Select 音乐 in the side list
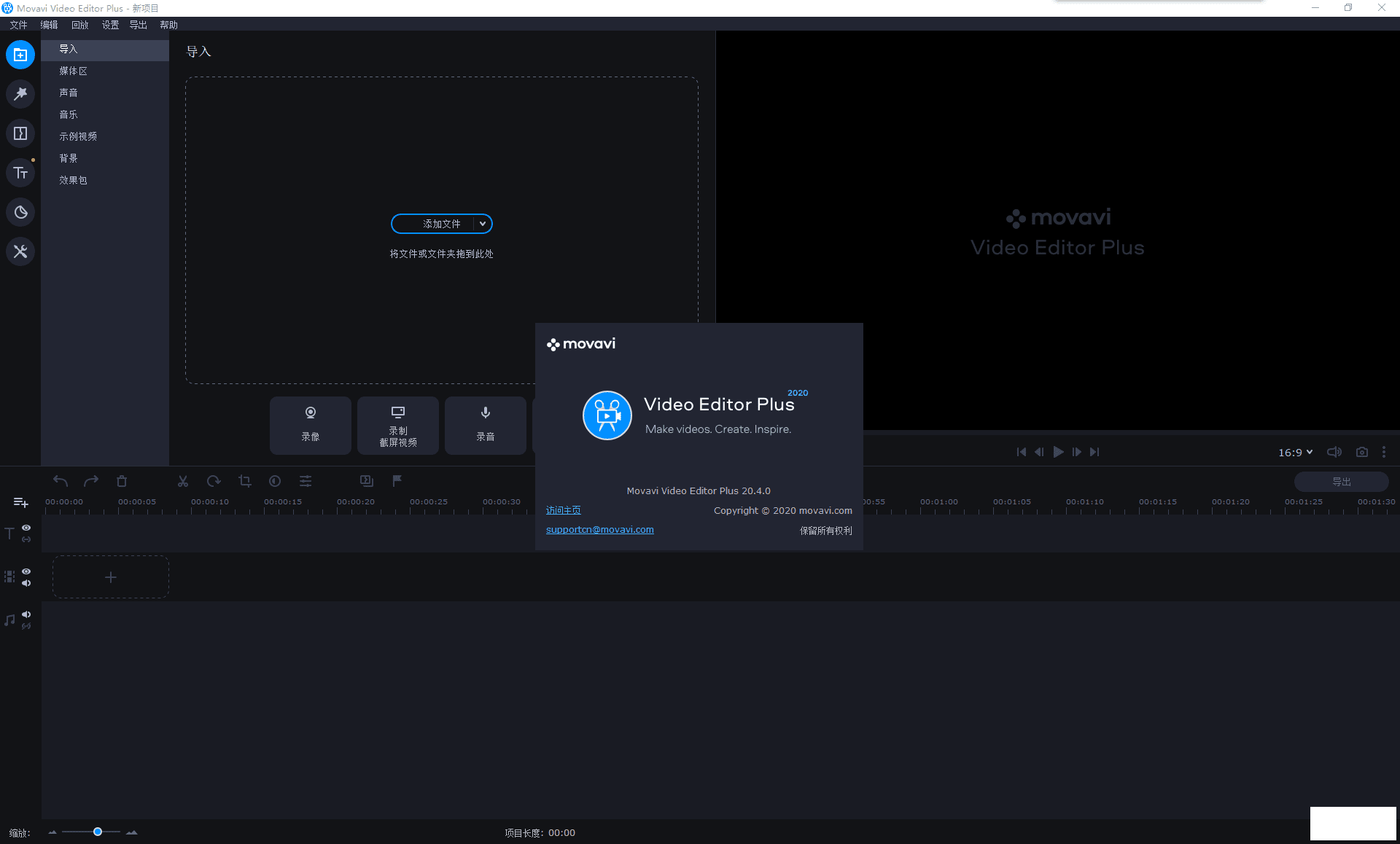Viewport: 1400px width, 844px height. click(x=105, y=115)
